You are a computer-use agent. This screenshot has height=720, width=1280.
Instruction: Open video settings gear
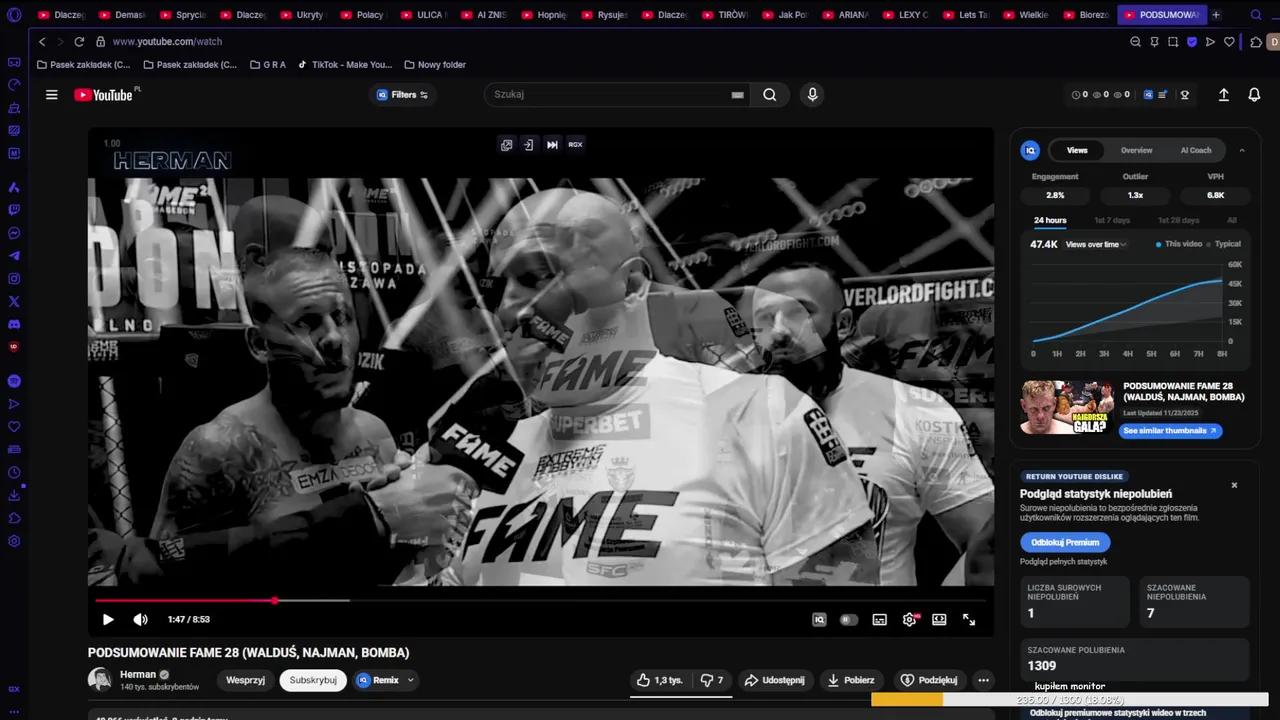pyautogui.click(x=909, y=620)
